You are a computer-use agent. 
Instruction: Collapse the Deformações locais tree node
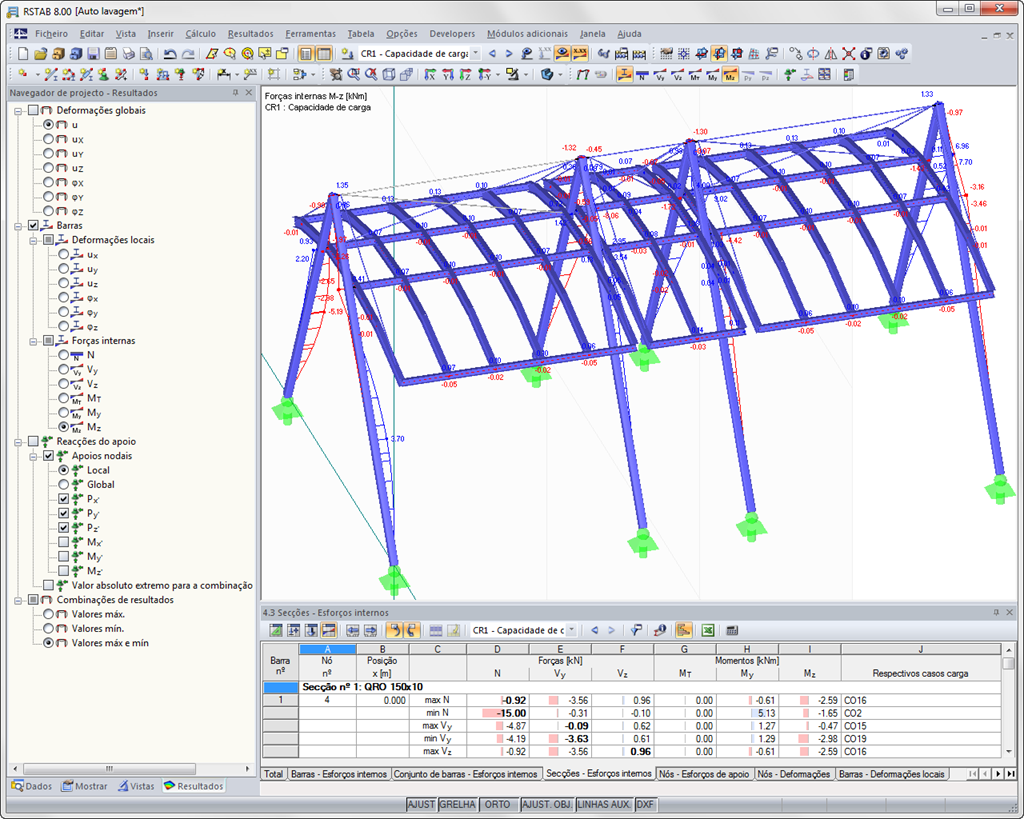point(33,240)
